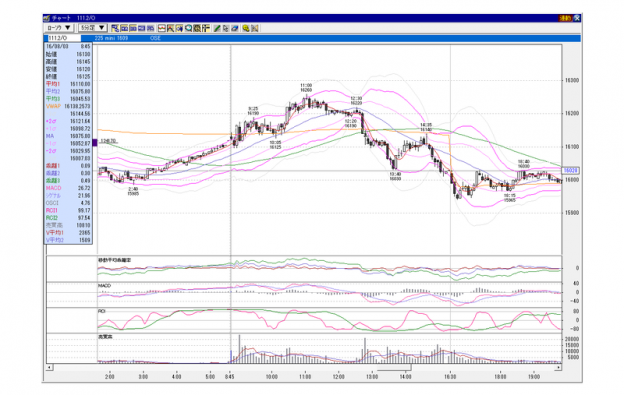Click the purple price marker on chart left edge
This screenshot has width=624, height=395.
pos(95,142)
